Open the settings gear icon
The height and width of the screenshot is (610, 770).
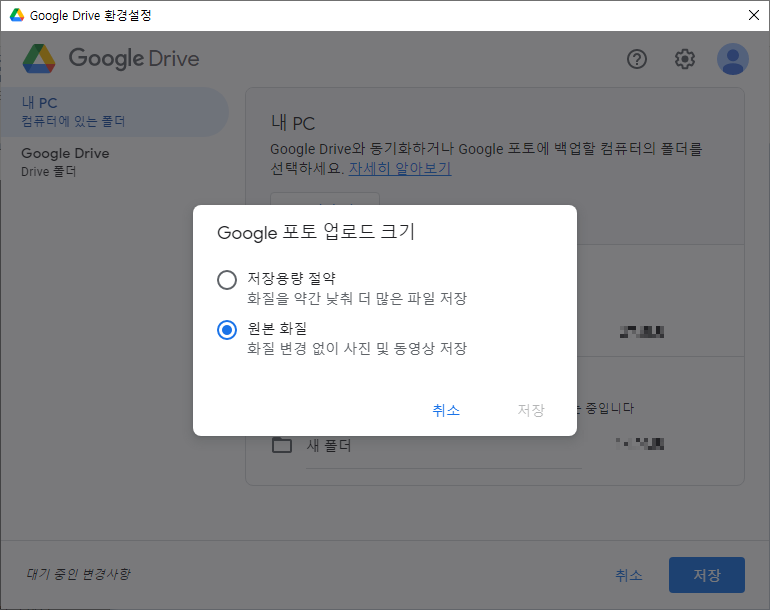pyautogui.click(x=685, y=59)
